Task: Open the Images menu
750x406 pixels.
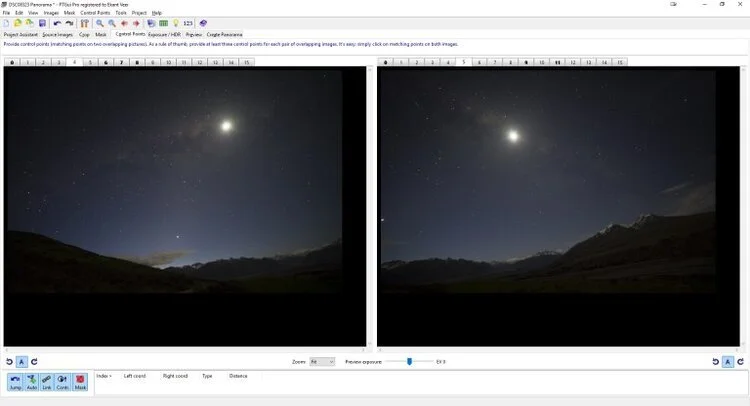Action: (51, 13)
